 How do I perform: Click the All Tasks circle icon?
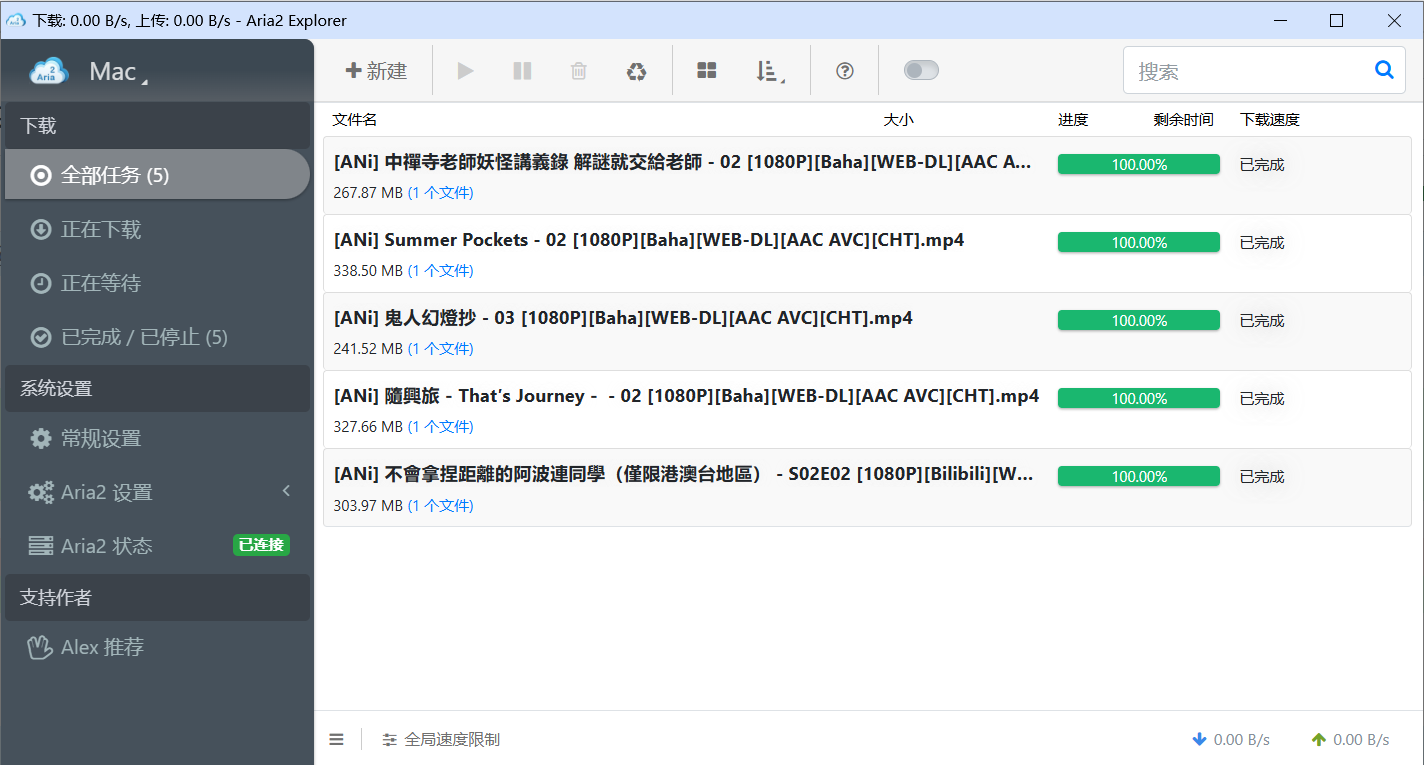41,176
